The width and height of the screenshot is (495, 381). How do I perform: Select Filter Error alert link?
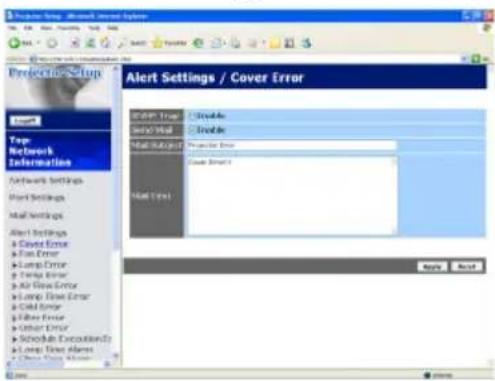coord(41,317)
